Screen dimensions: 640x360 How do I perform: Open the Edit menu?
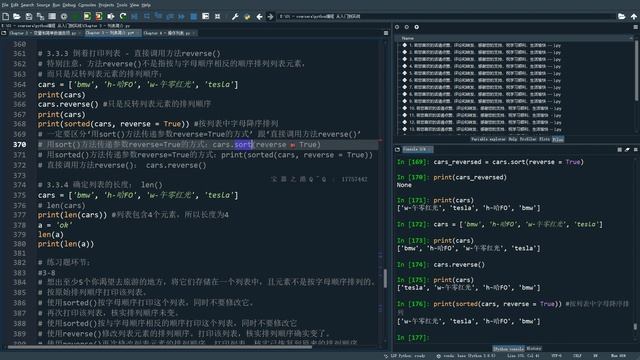[x=15, y=5]
